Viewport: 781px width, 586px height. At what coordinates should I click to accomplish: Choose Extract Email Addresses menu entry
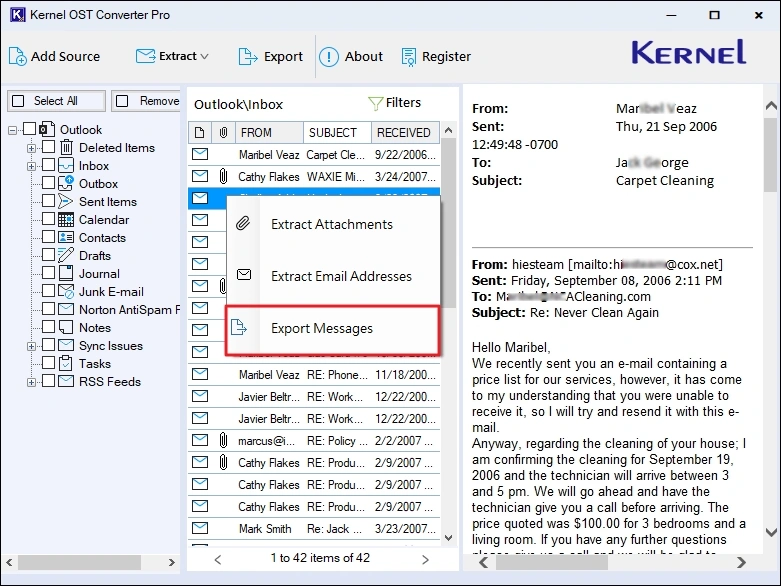[332, 276]
